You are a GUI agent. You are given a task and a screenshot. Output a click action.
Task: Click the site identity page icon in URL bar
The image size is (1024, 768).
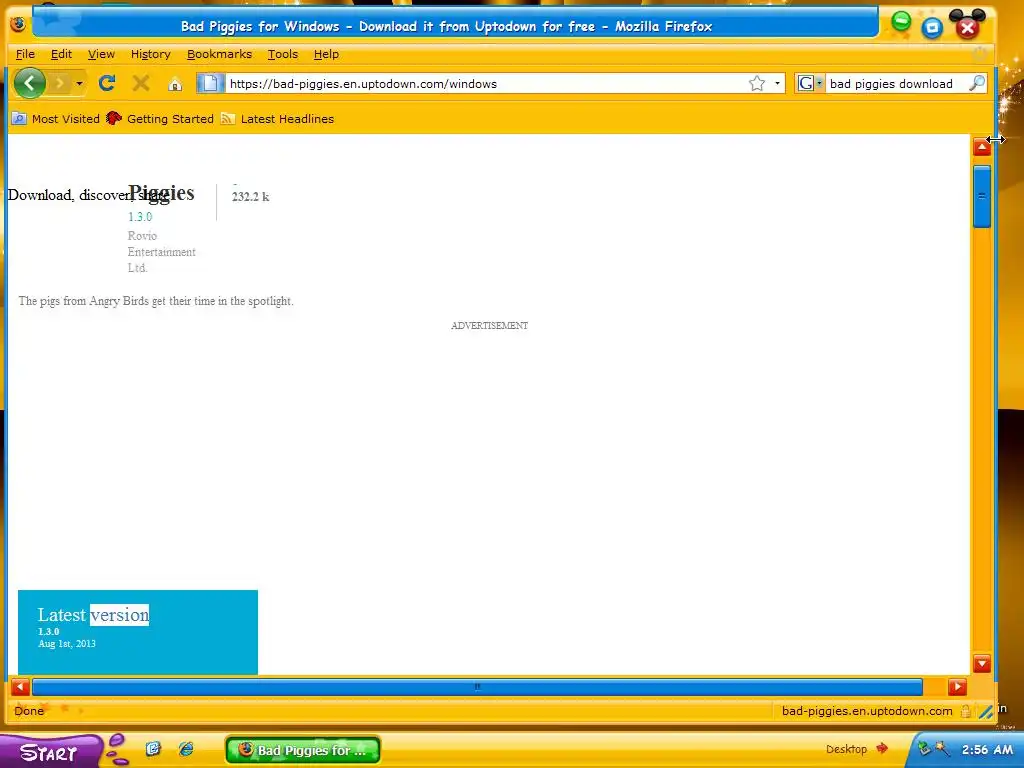pyautogui.click(x=210, y=83)
